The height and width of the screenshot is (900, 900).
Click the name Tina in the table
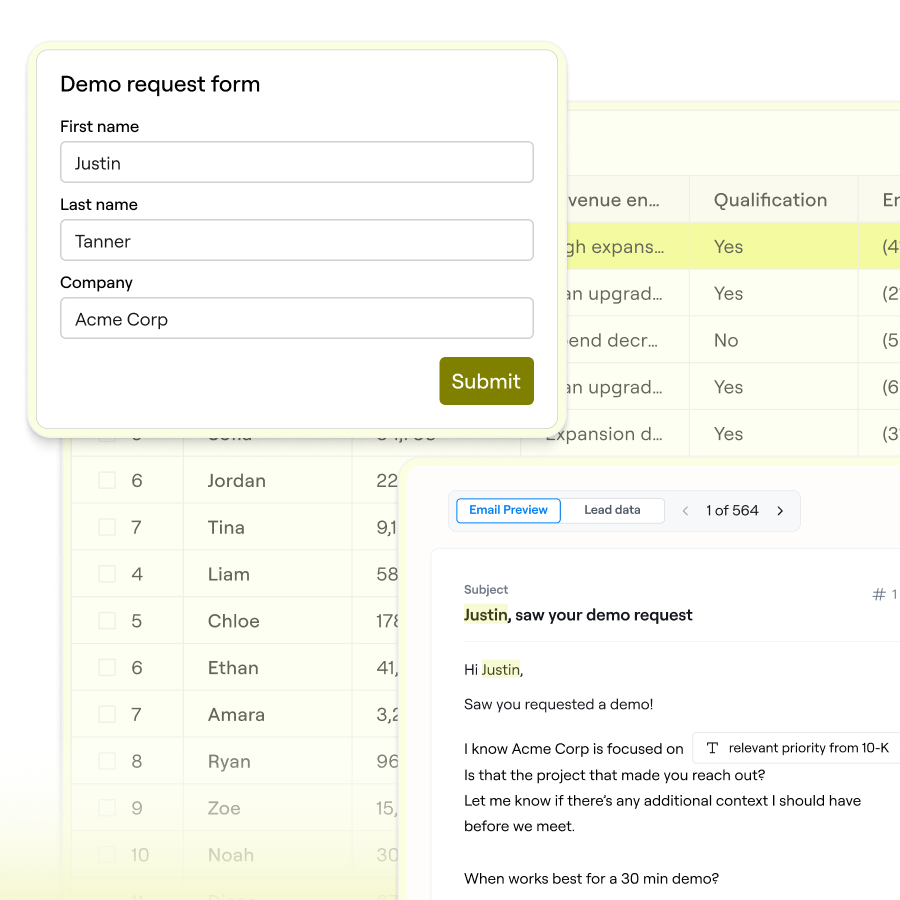[x=226, y=527]
